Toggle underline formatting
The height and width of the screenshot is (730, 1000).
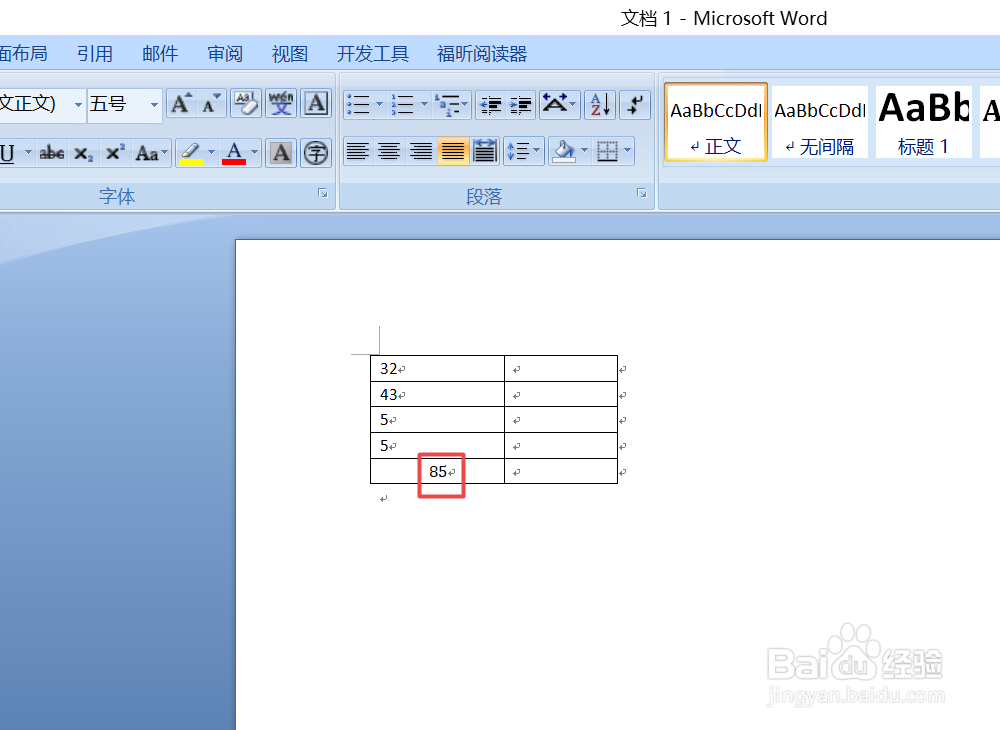(x=8, y=153)
